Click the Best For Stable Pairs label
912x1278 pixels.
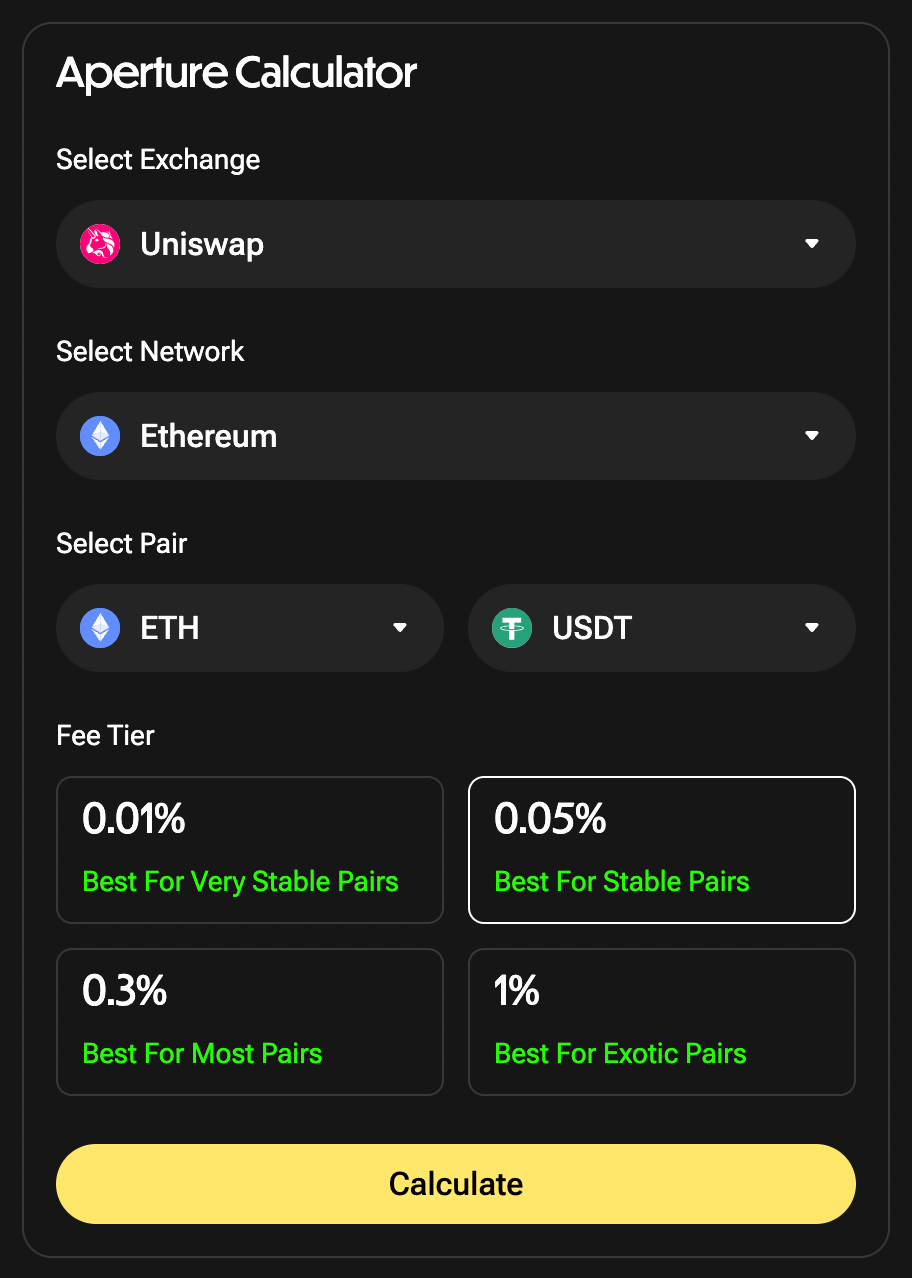(x=621, y=881)
